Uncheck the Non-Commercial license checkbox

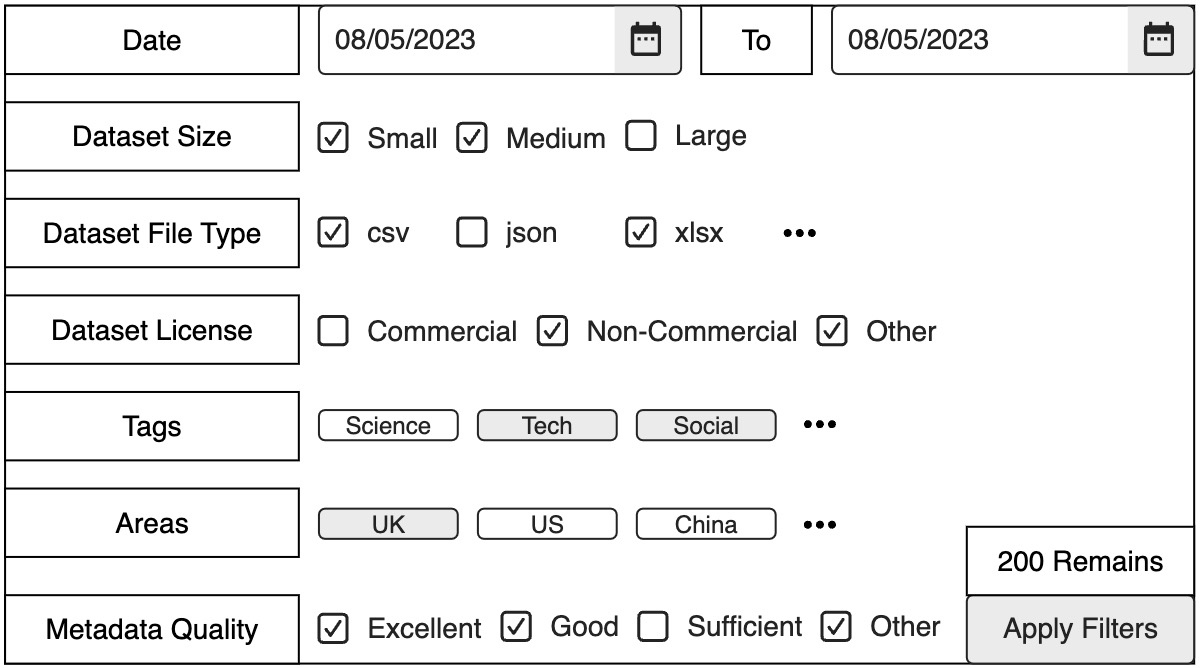tap(552, 331)
